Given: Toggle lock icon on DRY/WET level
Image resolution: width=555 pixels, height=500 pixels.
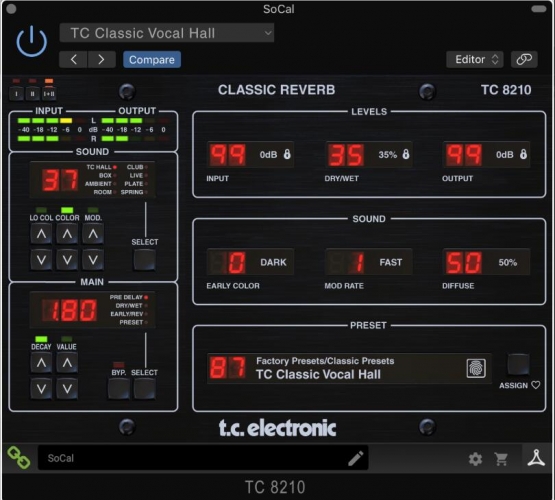Looking at the screenshot, I should (x=406, y=154).
